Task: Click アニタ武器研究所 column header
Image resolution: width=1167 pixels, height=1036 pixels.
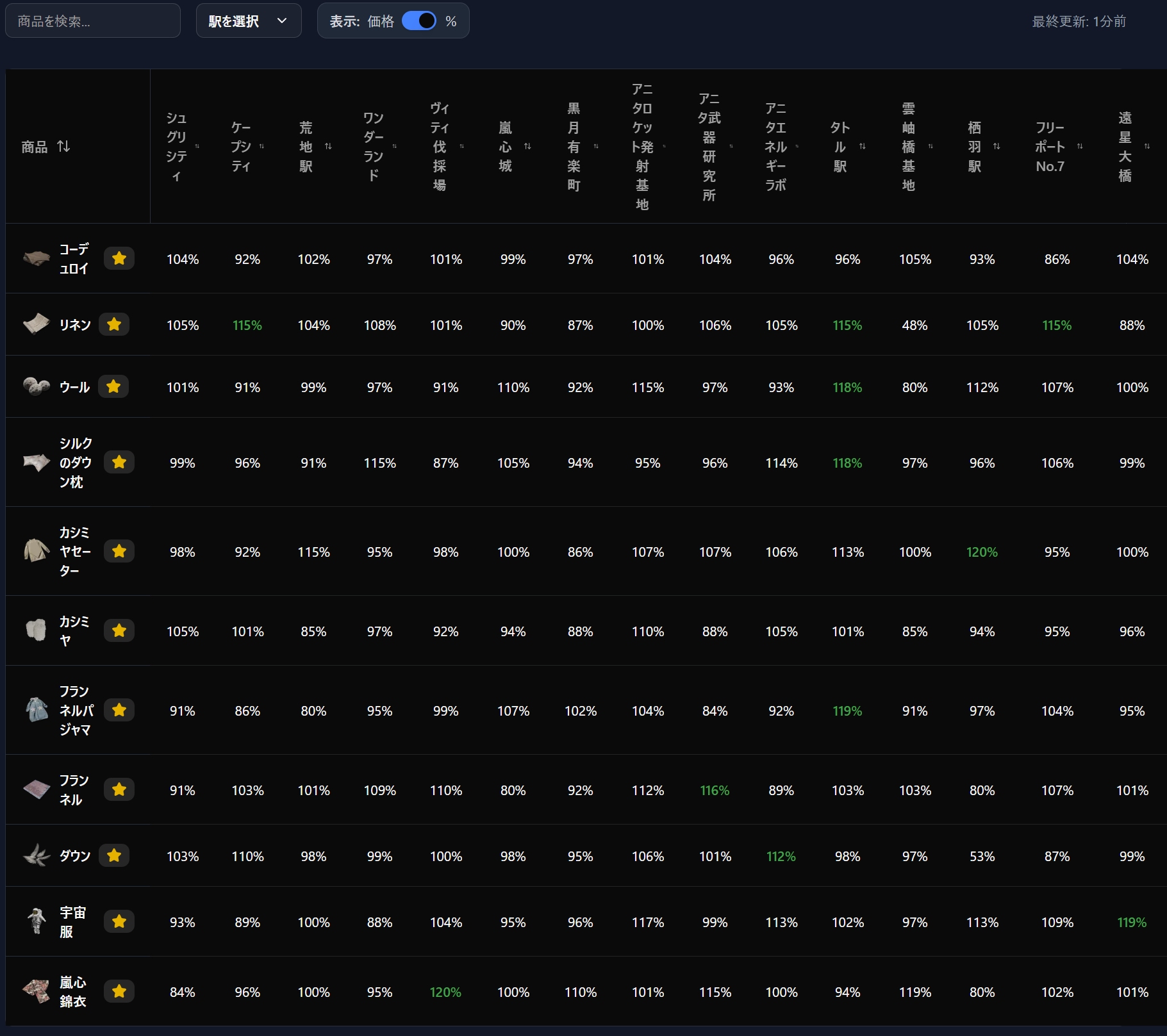Action: (x=709, y=147)
